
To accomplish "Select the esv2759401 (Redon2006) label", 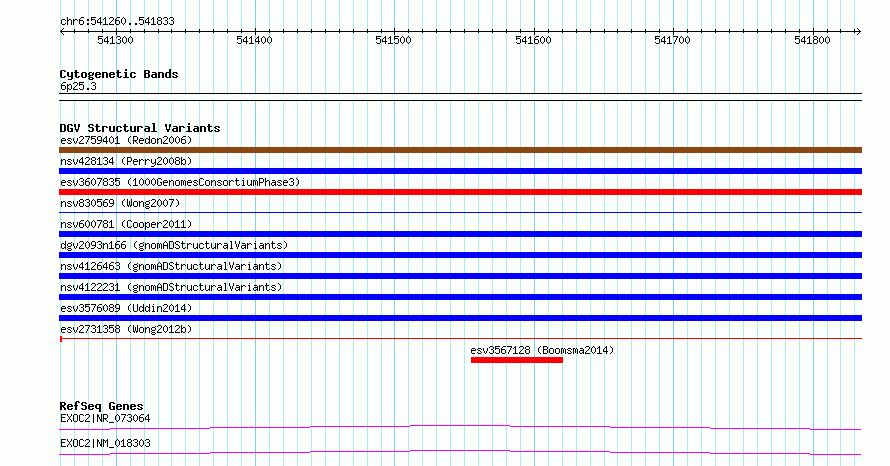I will click(126, 140).
